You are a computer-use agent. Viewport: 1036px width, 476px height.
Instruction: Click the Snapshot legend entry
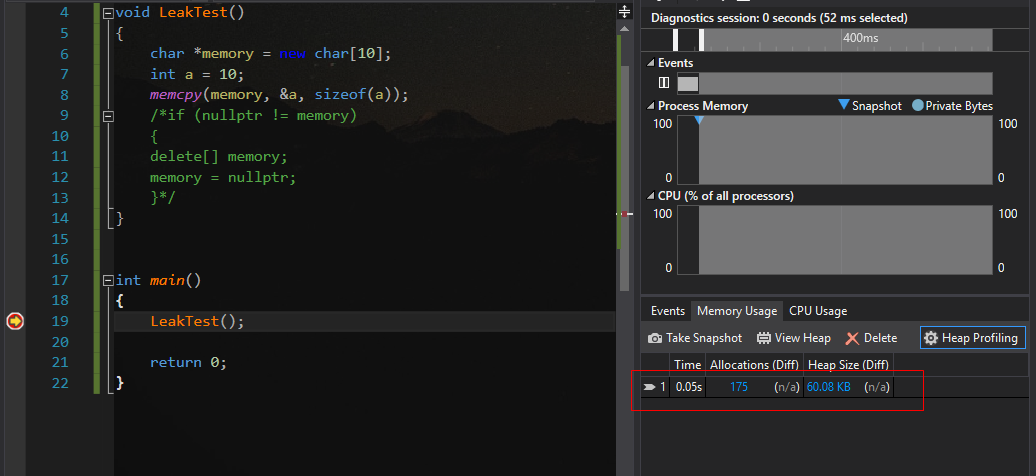[870, 106]
